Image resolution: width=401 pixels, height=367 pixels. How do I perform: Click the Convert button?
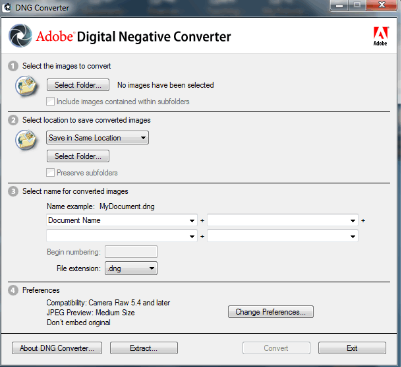pos(276,348)
